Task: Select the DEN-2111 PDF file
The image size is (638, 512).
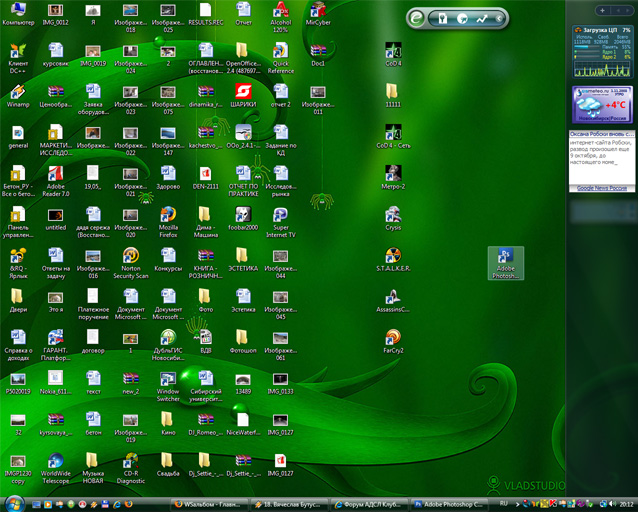Action: [205, 178]
